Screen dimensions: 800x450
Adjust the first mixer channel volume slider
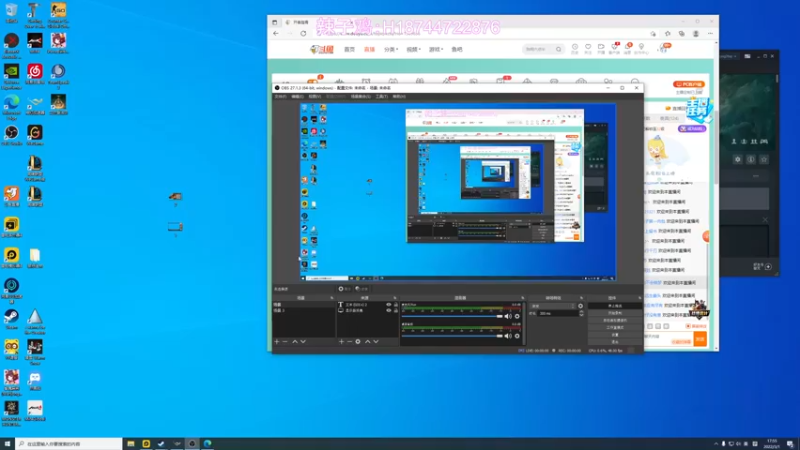coord(453,316)
